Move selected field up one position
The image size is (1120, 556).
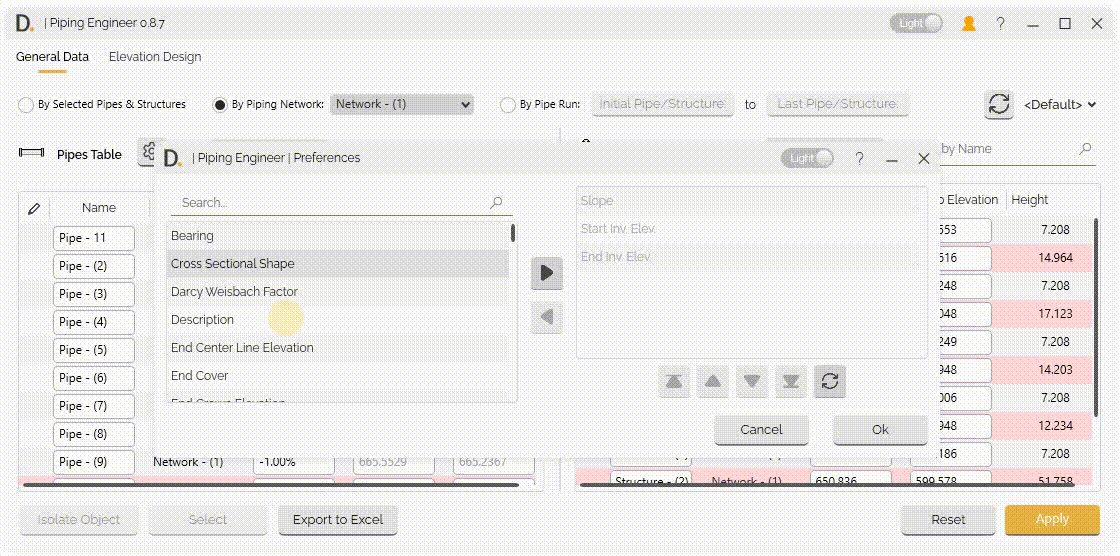pyautogui.click(x=713, y=381)
